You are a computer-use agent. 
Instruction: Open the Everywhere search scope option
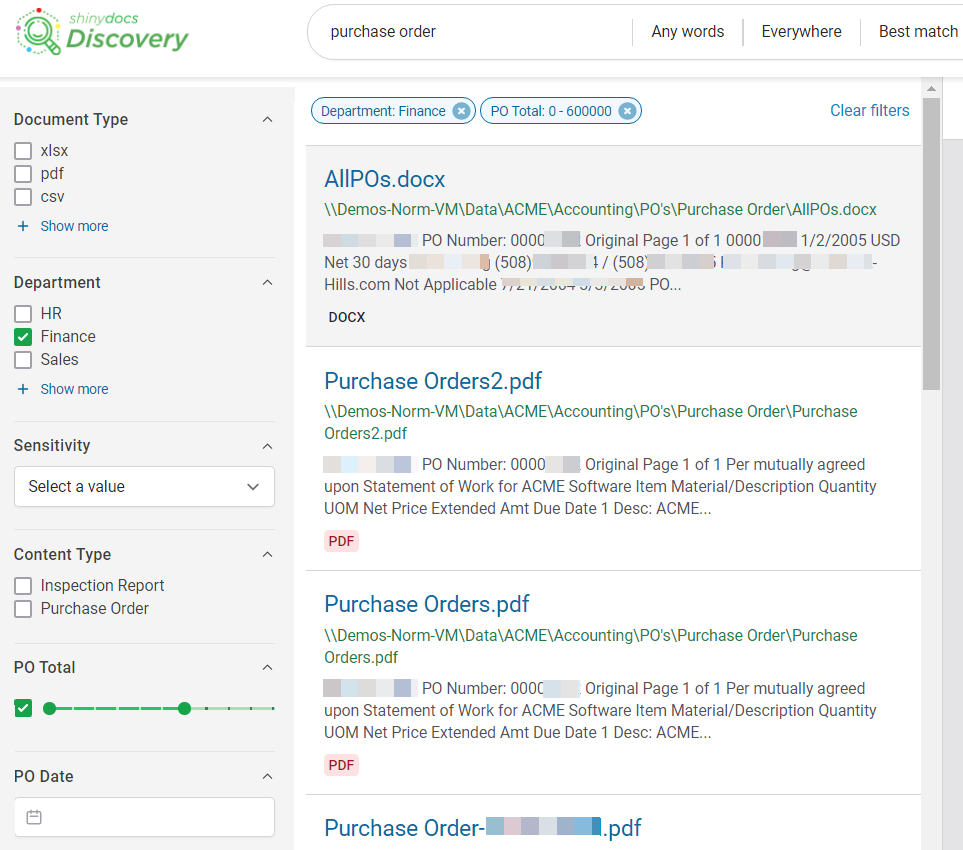click(800, 31)
